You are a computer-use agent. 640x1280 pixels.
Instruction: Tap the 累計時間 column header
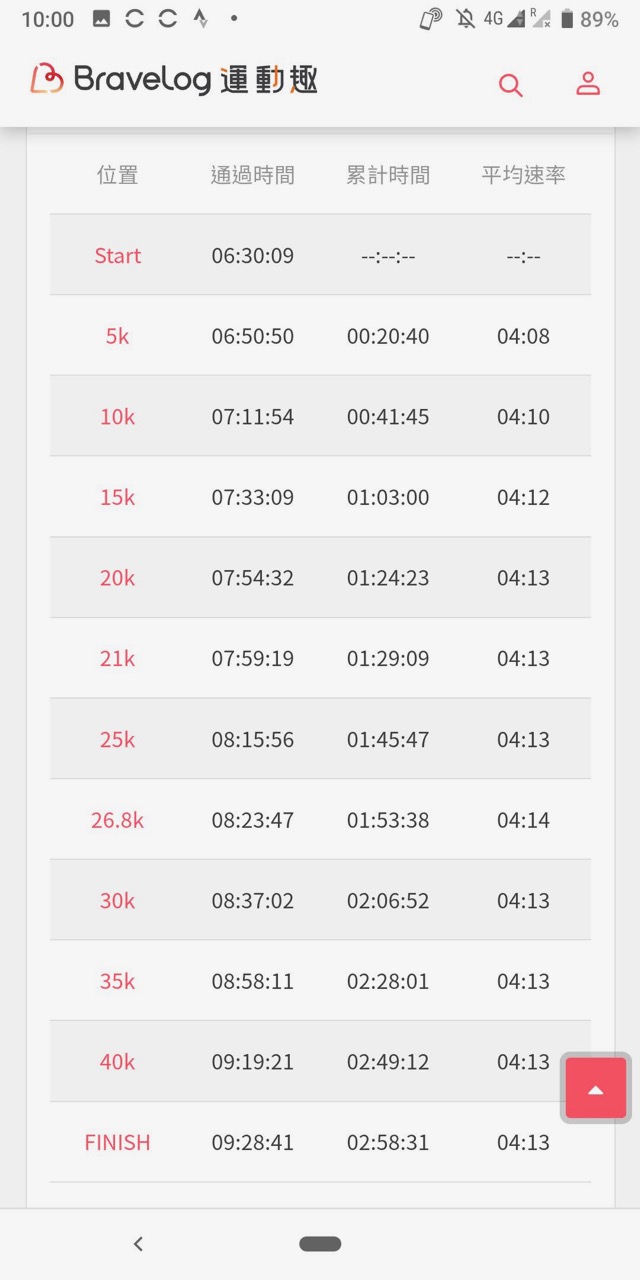[388, 175]
